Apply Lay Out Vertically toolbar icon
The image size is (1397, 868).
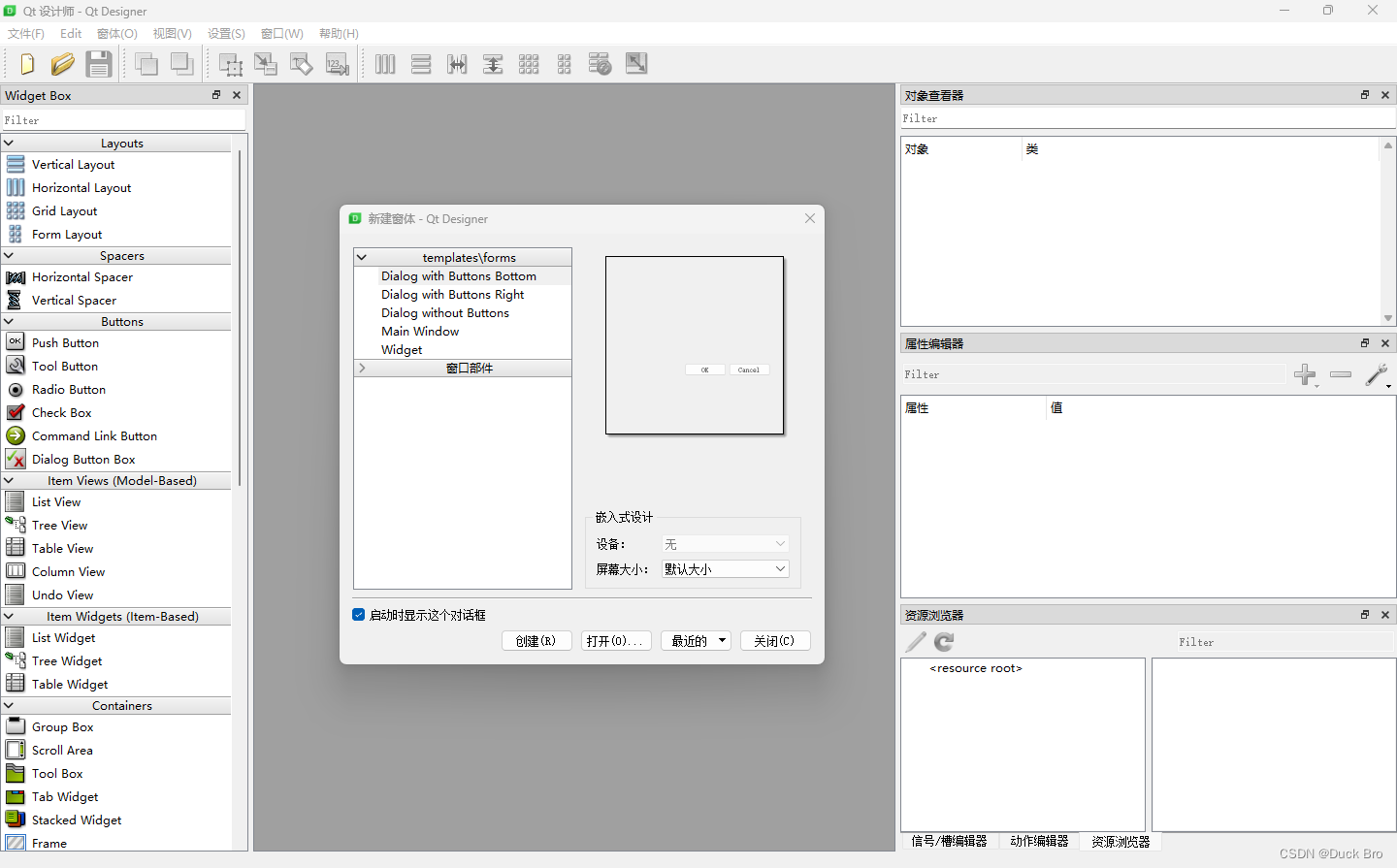click(421, 64)
